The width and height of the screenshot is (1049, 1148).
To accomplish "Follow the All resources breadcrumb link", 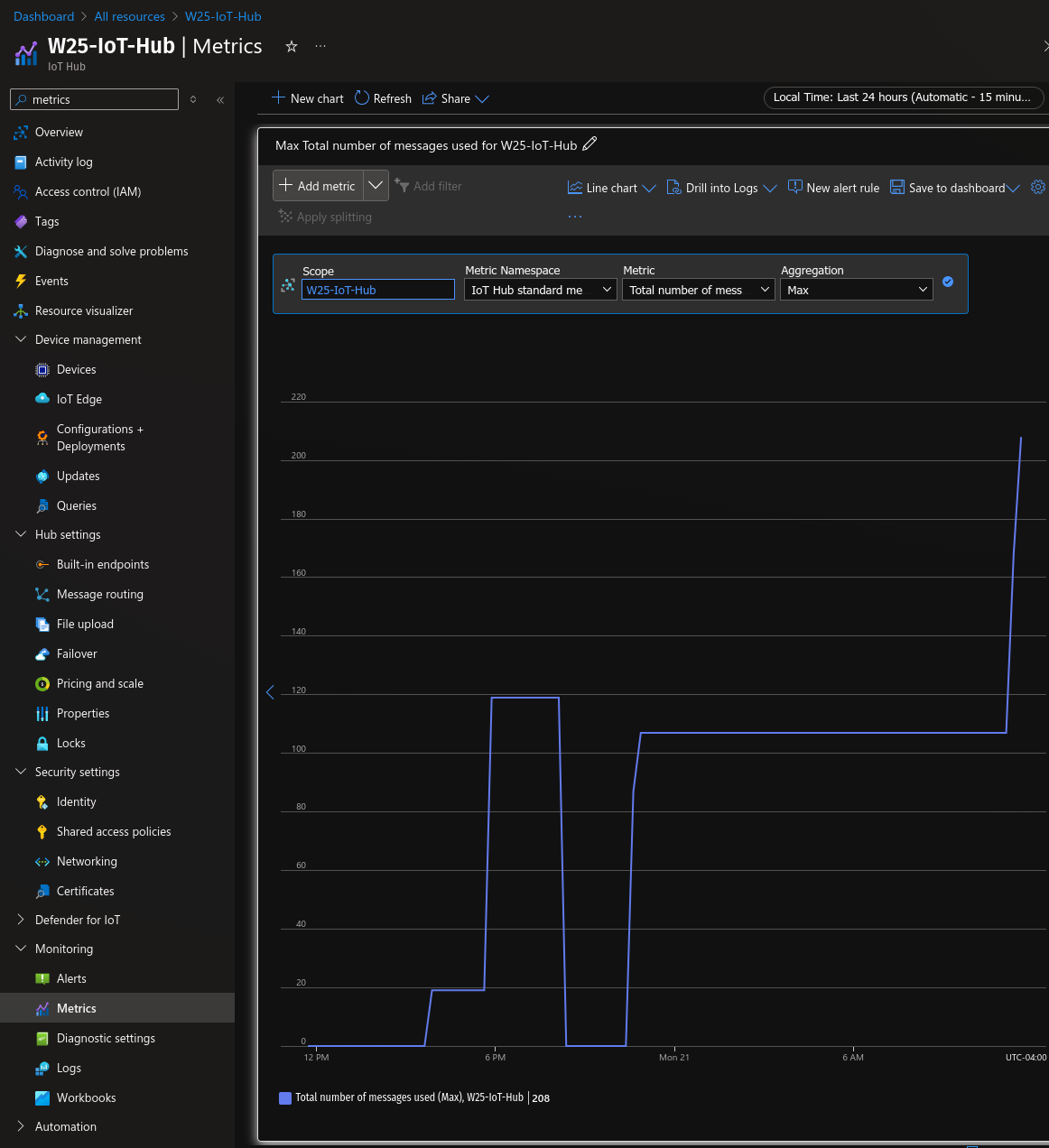I will [129, 16].
